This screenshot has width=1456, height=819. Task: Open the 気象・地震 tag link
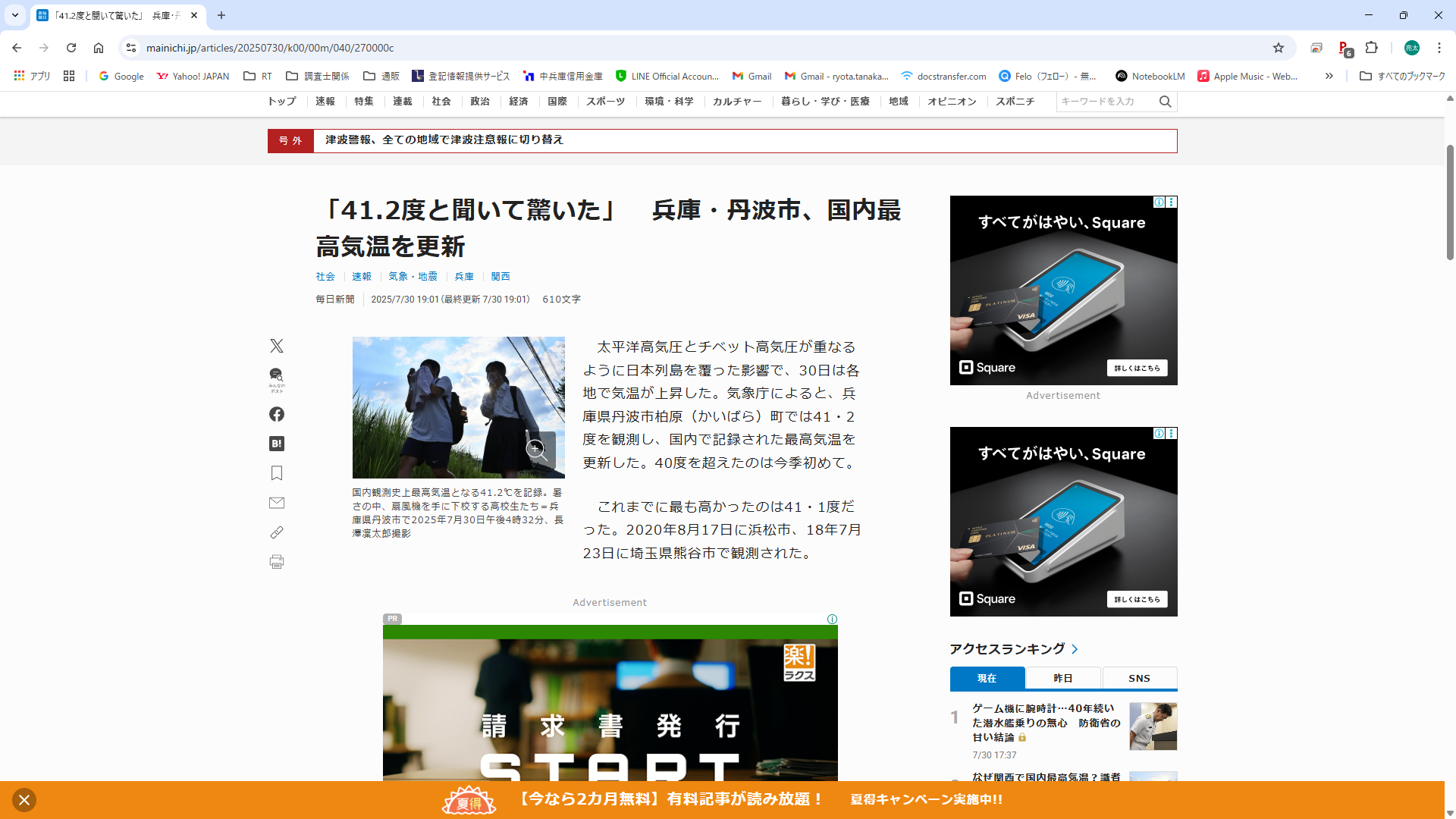(413, 277)
